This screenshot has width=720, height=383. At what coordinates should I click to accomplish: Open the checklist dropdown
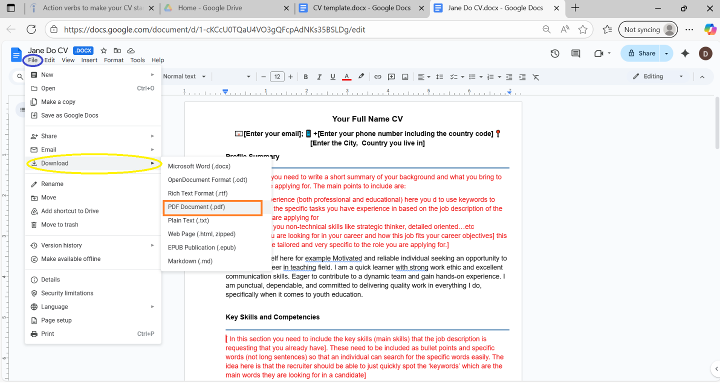point(456,77)
